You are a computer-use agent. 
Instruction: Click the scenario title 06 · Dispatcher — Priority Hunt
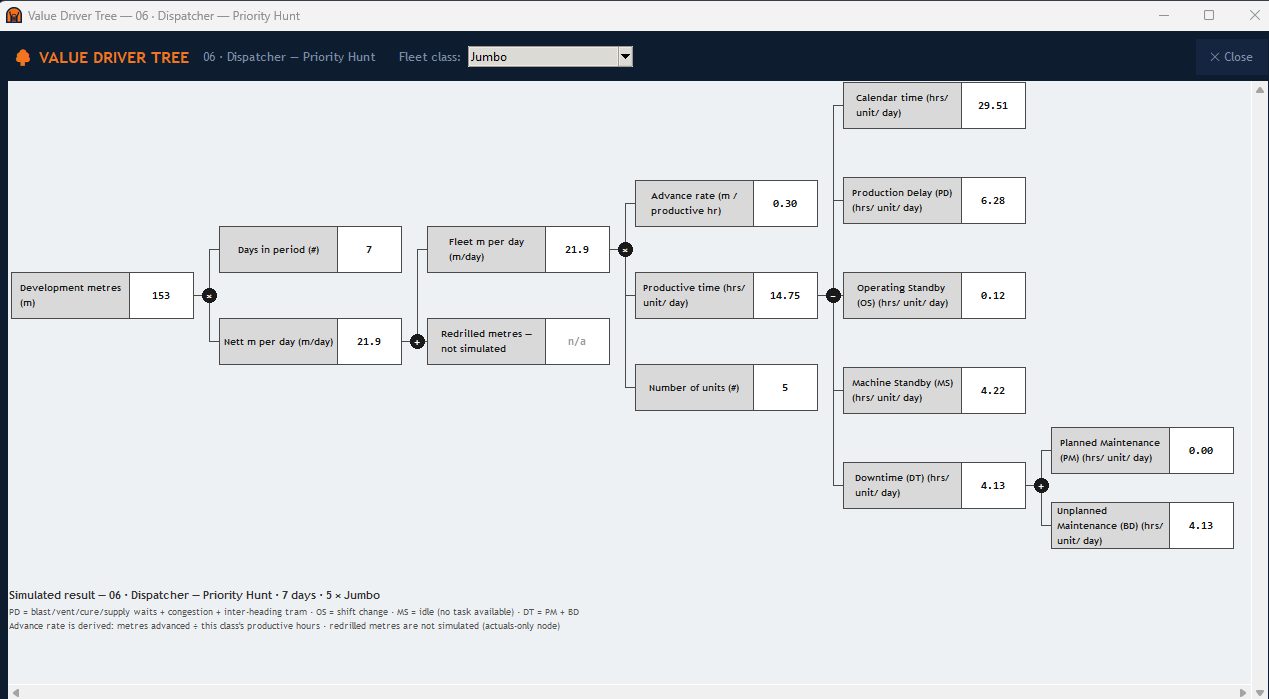pyautogui.click(x=289, y=57)
